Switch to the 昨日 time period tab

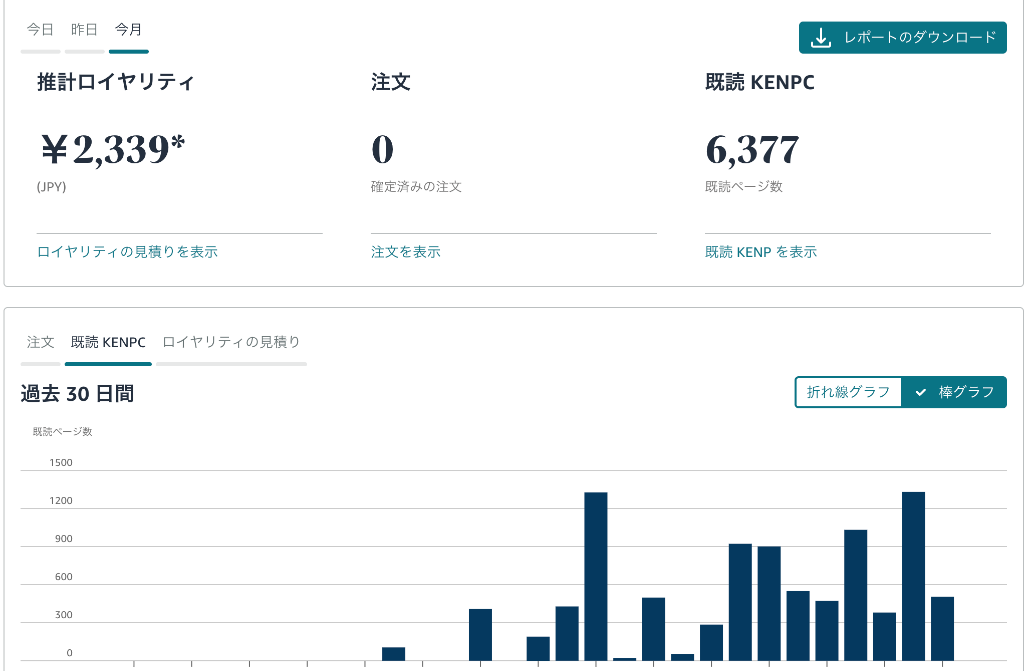click(84, 29)
